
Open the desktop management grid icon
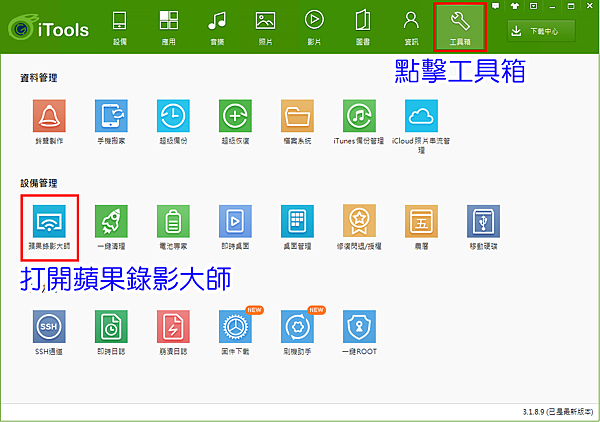point(297,221)
